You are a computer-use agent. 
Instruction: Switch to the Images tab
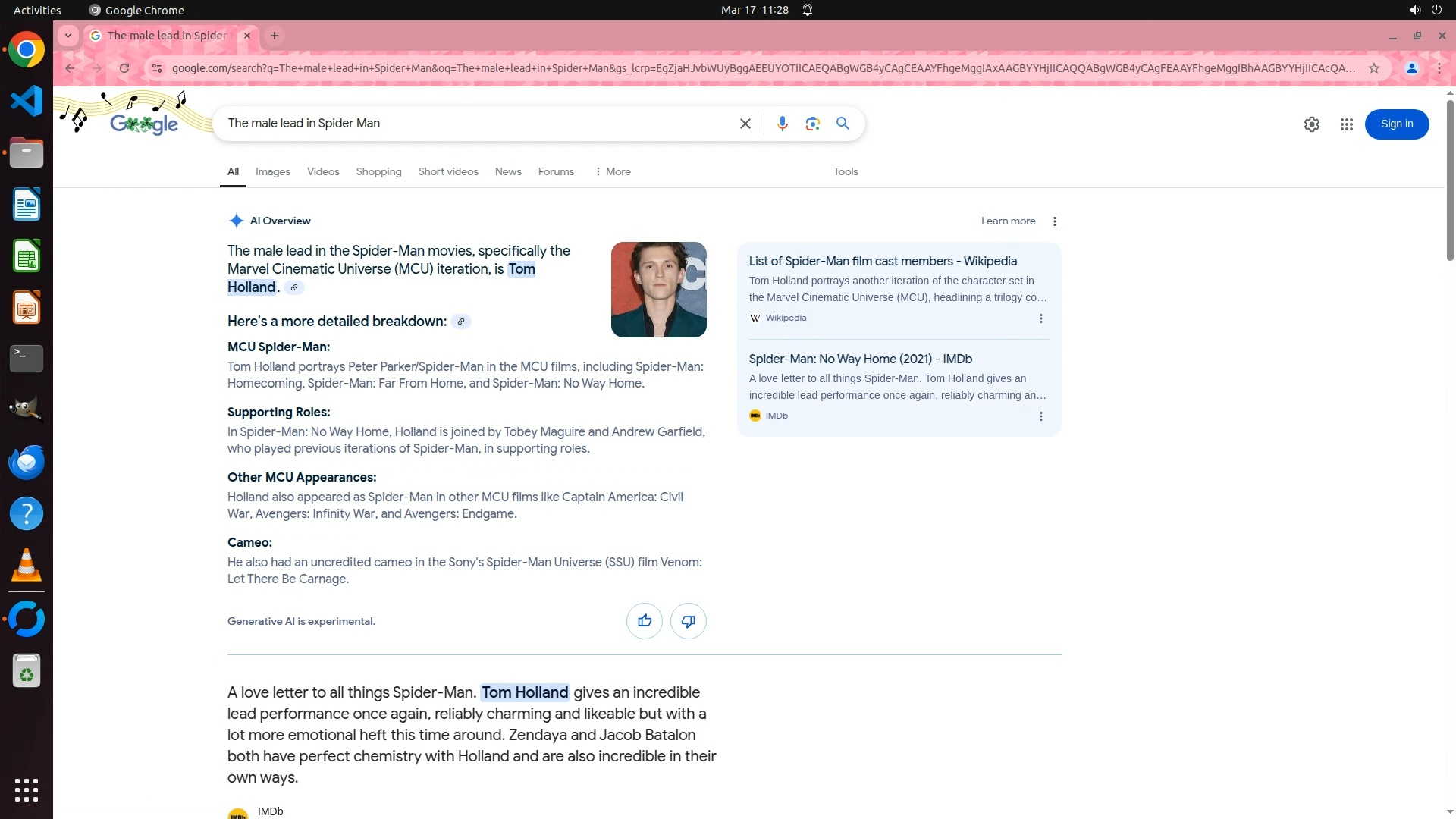click(272, 172)
